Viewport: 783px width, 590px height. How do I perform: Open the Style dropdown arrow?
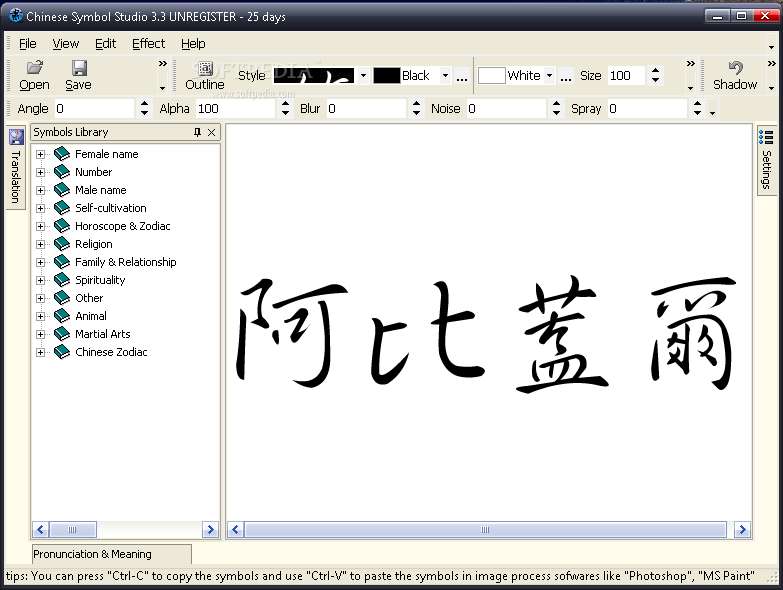364,76
